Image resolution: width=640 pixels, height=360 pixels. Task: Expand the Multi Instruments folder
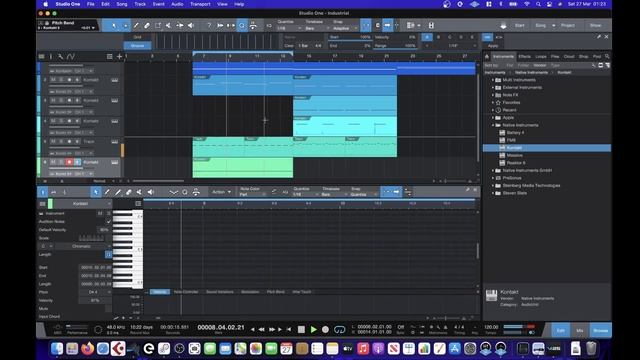pos(493,80)
